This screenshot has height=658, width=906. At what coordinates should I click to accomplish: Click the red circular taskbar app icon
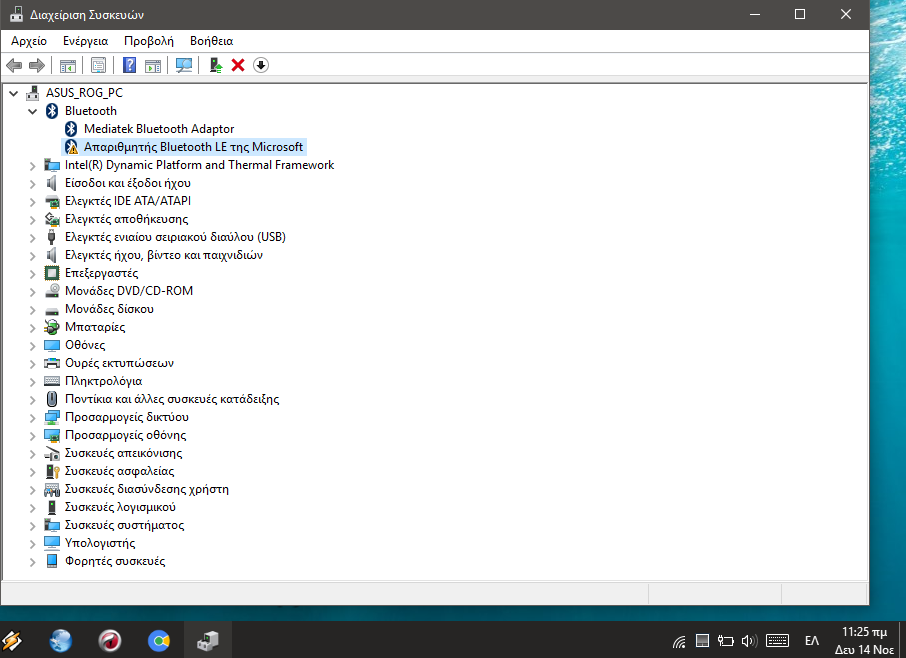110,641
